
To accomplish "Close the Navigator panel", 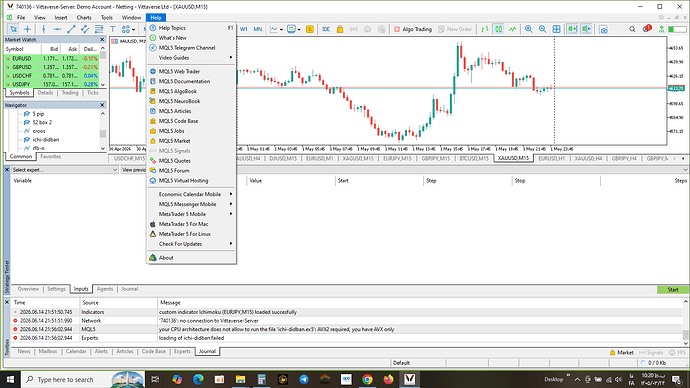I will 102,105.
